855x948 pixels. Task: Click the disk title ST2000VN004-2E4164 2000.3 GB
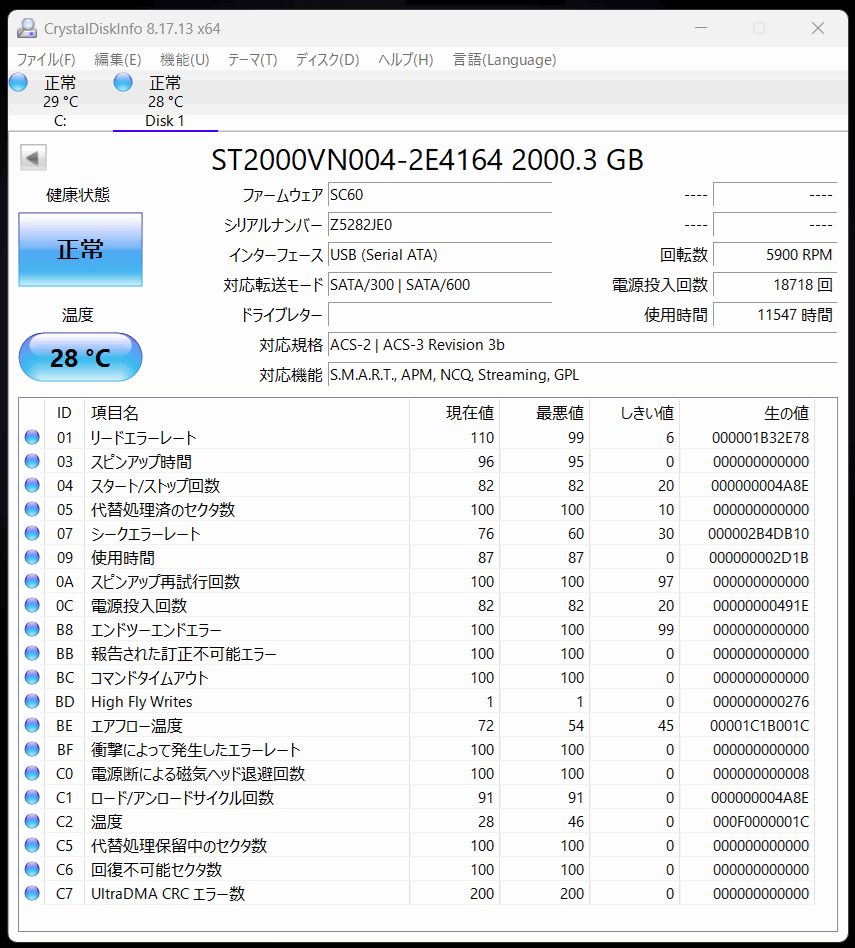[427, 160]
